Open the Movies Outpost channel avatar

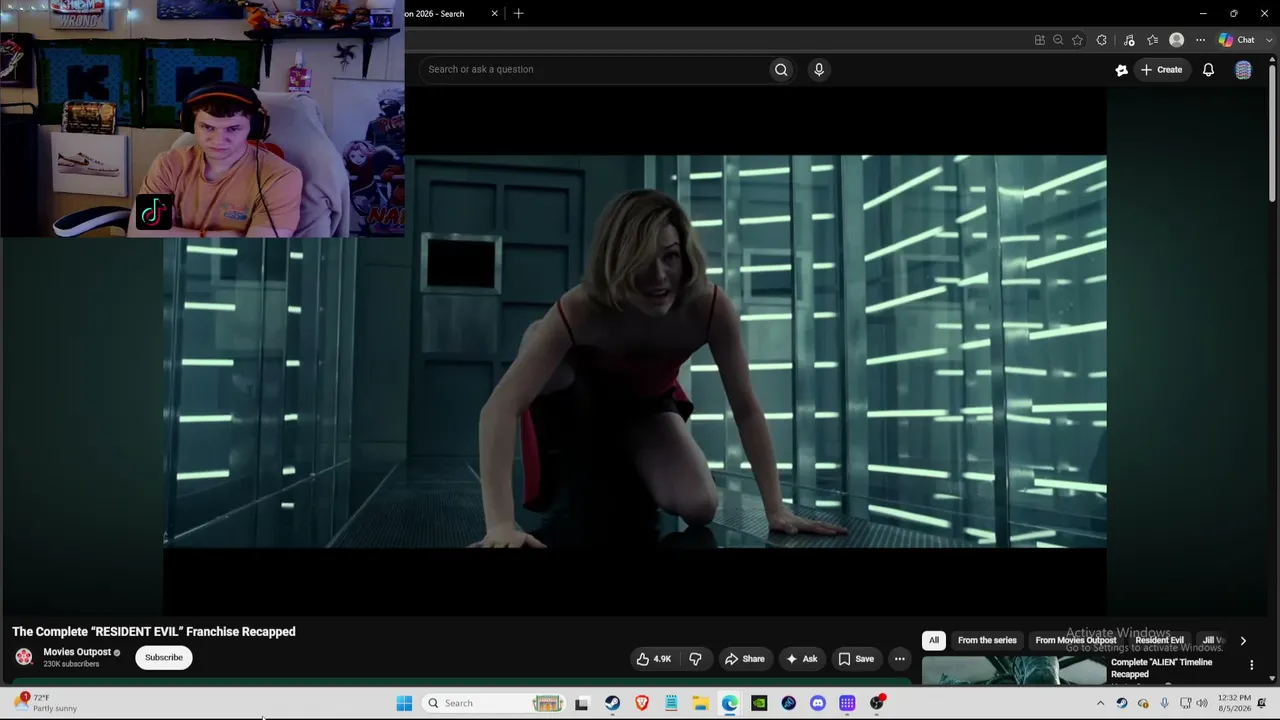tap(24, 657)
